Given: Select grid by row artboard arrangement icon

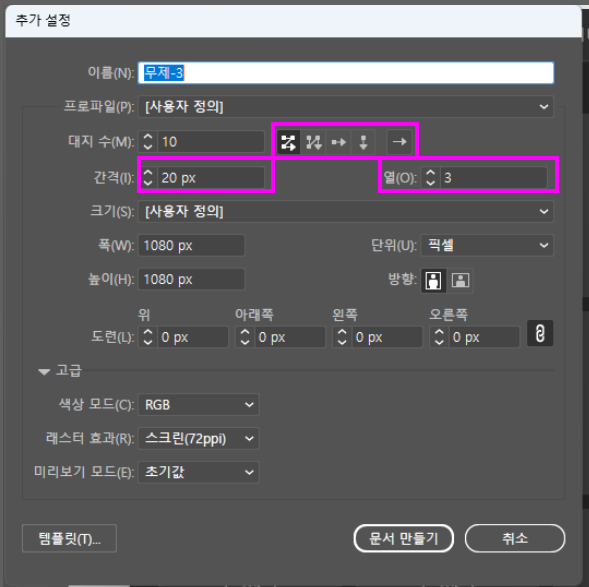Looking at the screenshot, I should point(288,142).
